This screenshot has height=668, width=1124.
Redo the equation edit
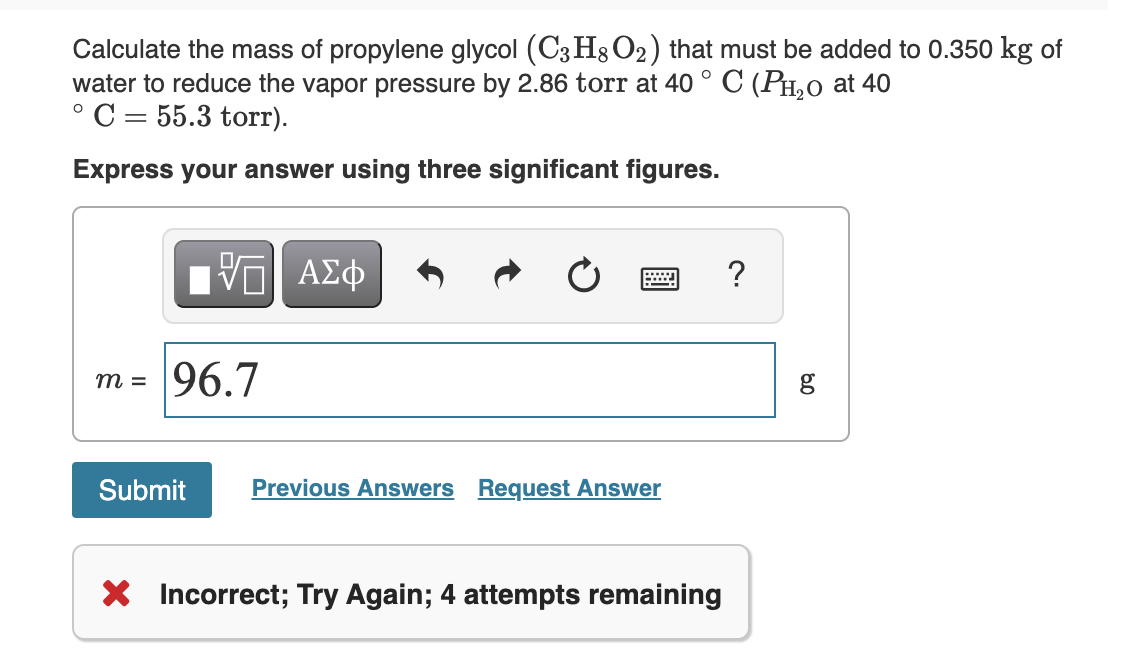(507, 273)
